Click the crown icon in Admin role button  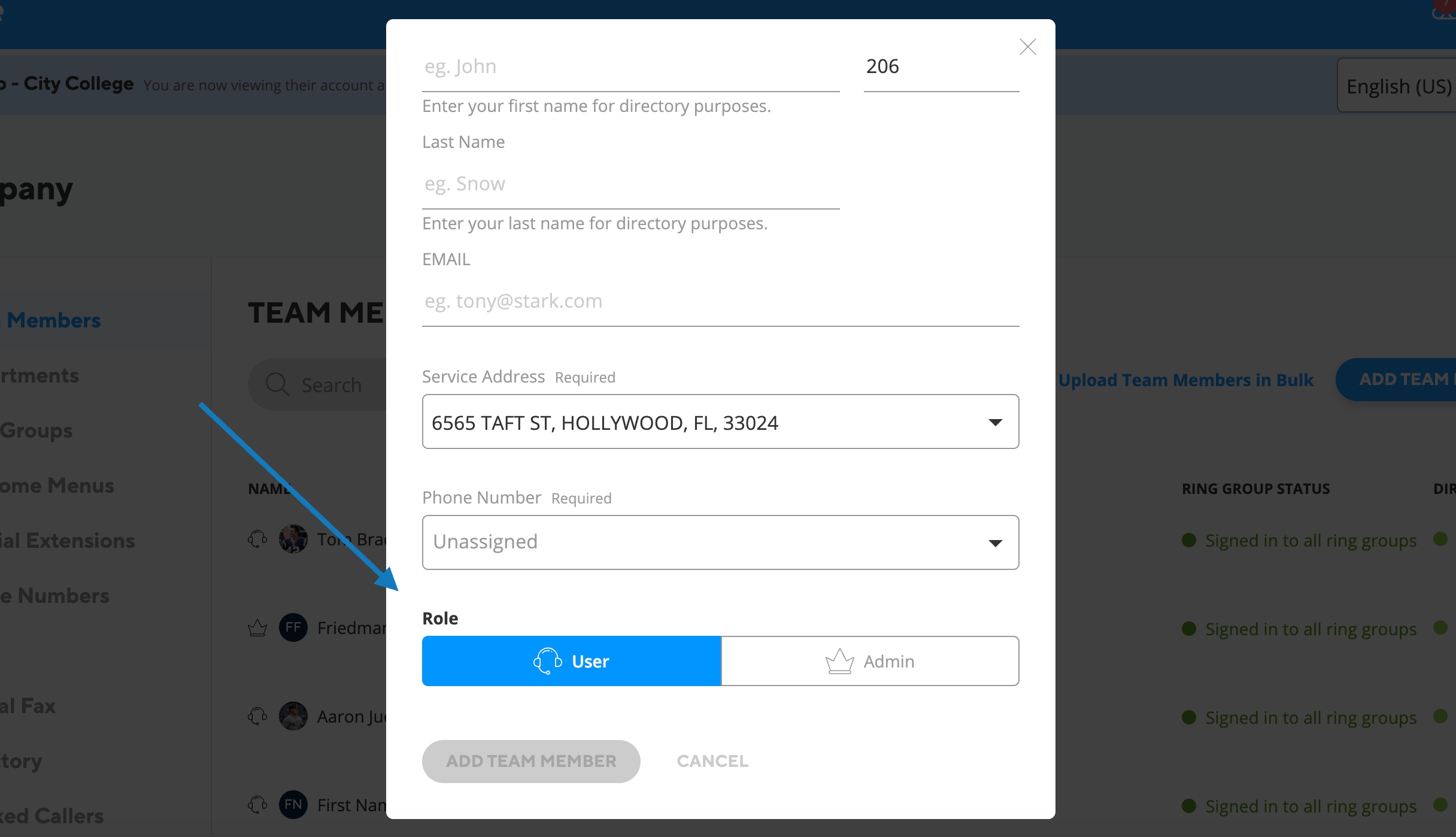(839, 661)
